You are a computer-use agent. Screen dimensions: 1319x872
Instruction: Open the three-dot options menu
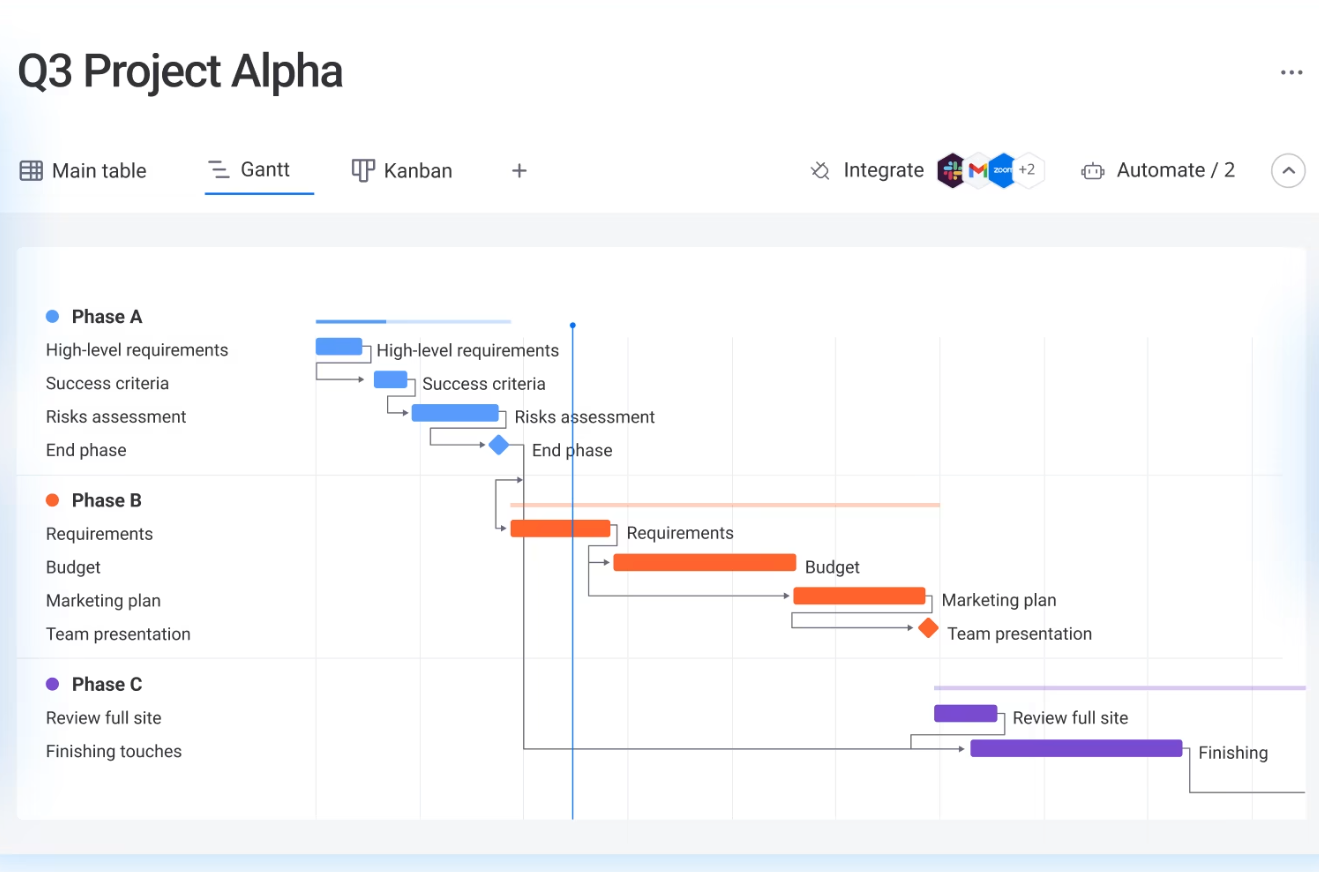coord(1292,71)
